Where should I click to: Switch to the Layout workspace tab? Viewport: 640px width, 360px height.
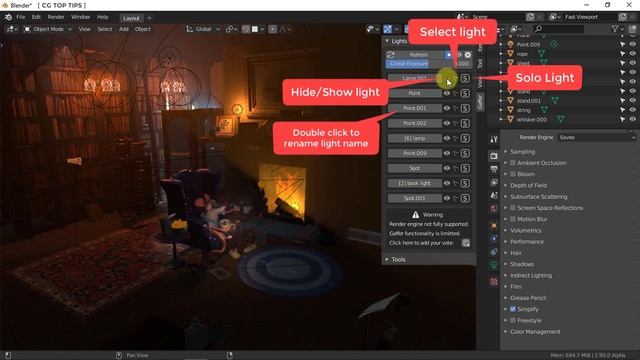131,18
